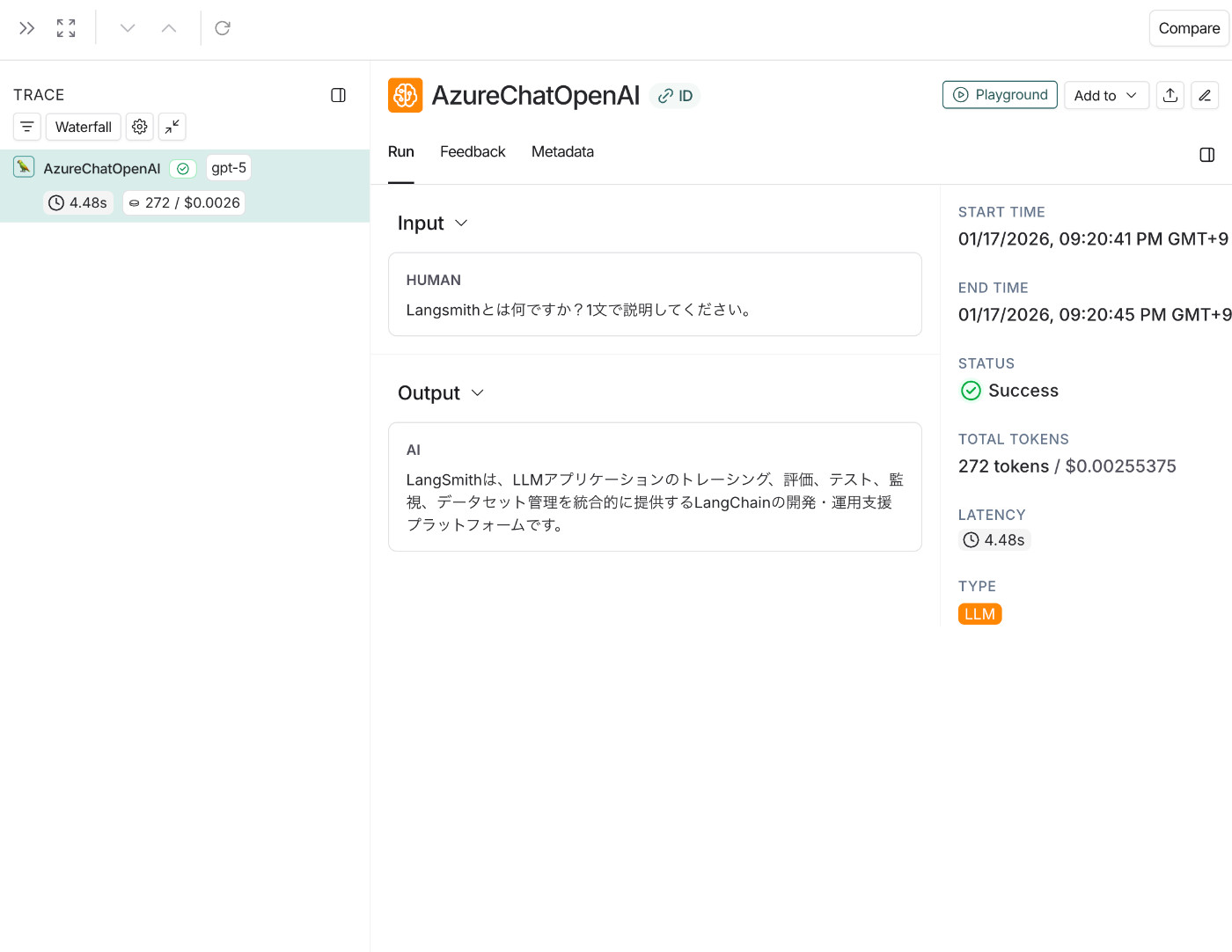The image size is (1232, 952).
Task: Share run with upload icon button
Action: pos(1170,95)
